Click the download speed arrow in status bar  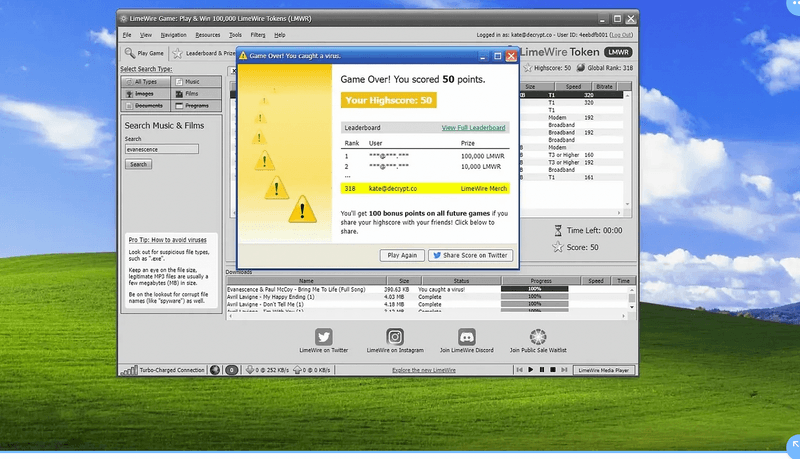point(249,370)
